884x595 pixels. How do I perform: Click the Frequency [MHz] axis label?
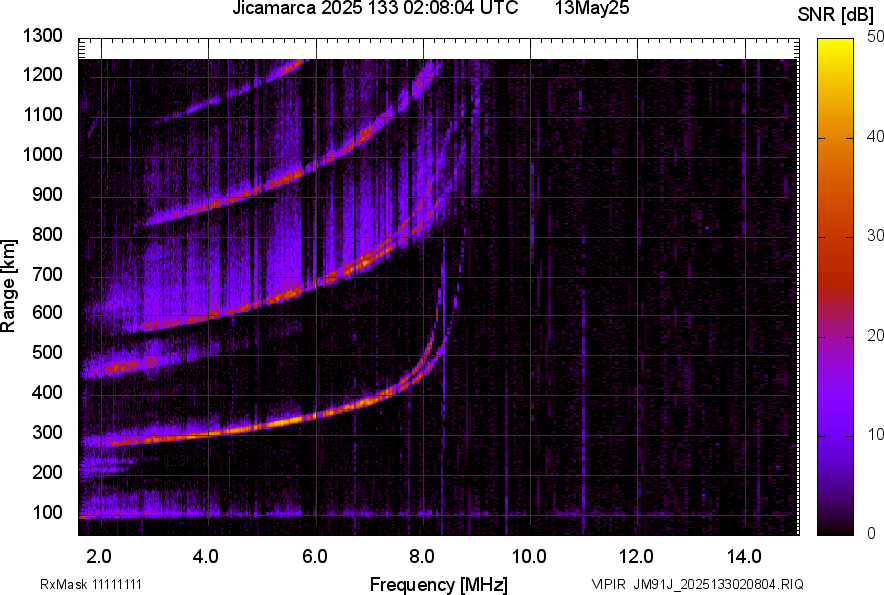tap(438, 584)
